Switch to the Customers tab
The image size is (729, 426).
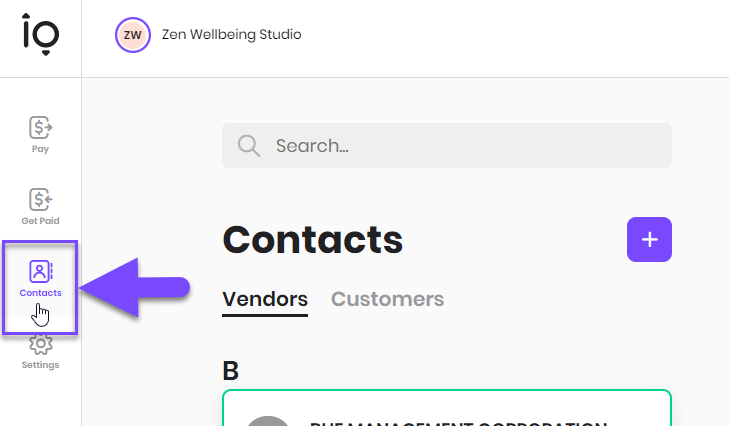pos(387,299)
